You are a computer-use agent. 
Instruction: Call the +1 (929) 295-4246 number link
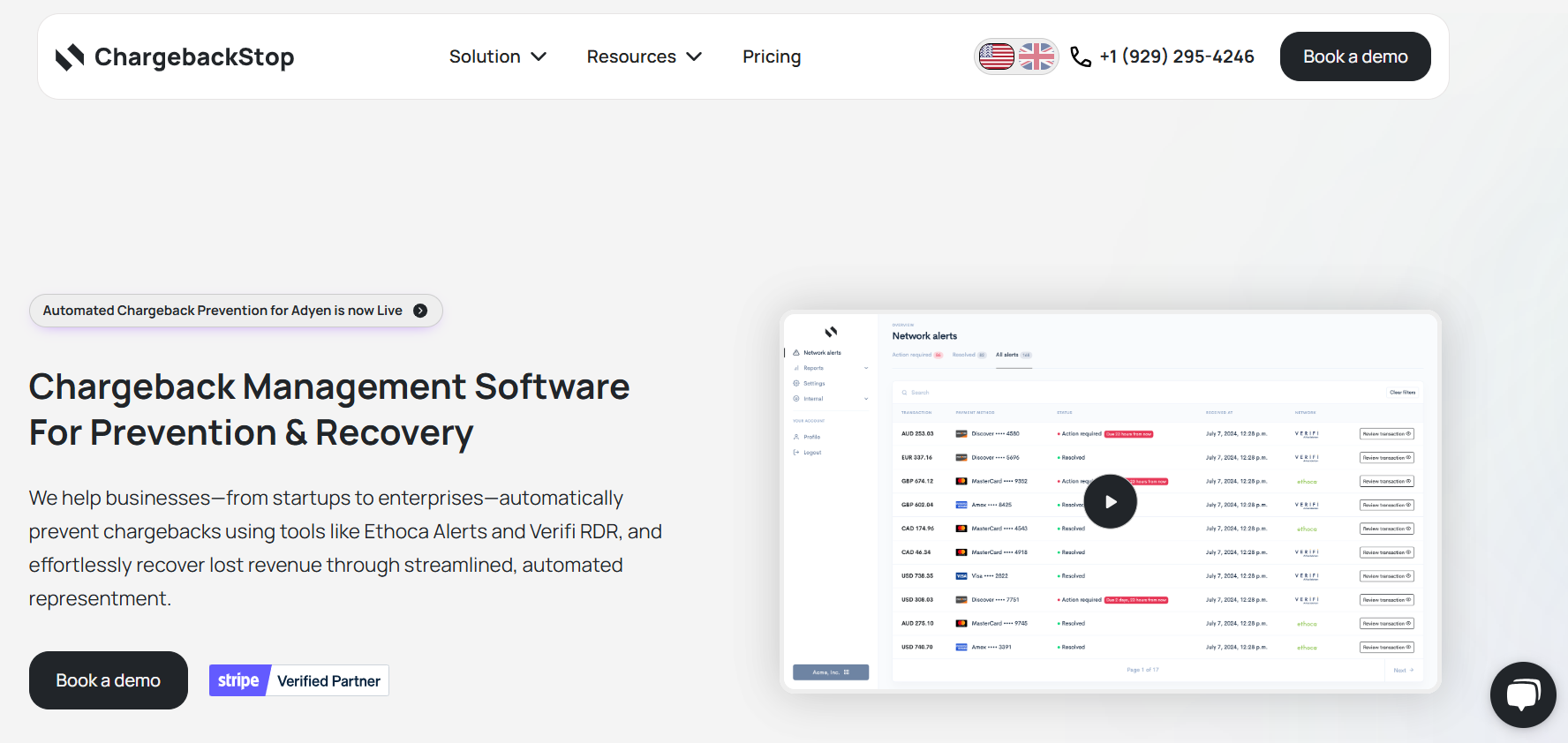[1176, 56]
